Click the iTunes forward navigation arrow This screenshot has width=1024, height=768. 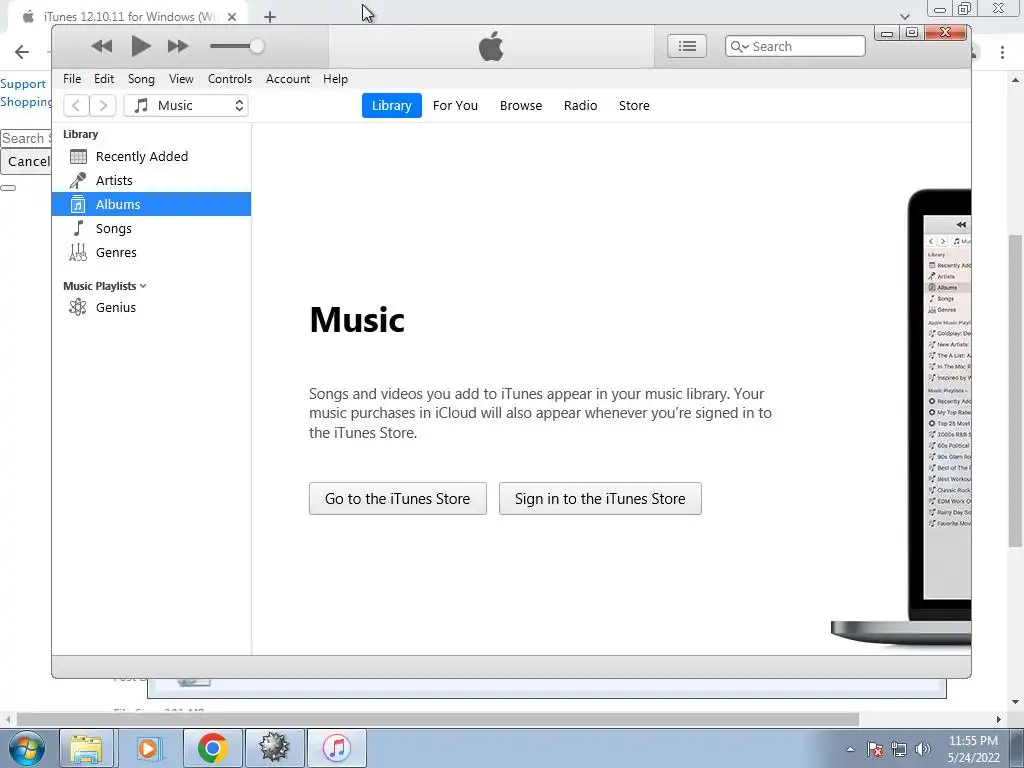click(x=103, y=105)
